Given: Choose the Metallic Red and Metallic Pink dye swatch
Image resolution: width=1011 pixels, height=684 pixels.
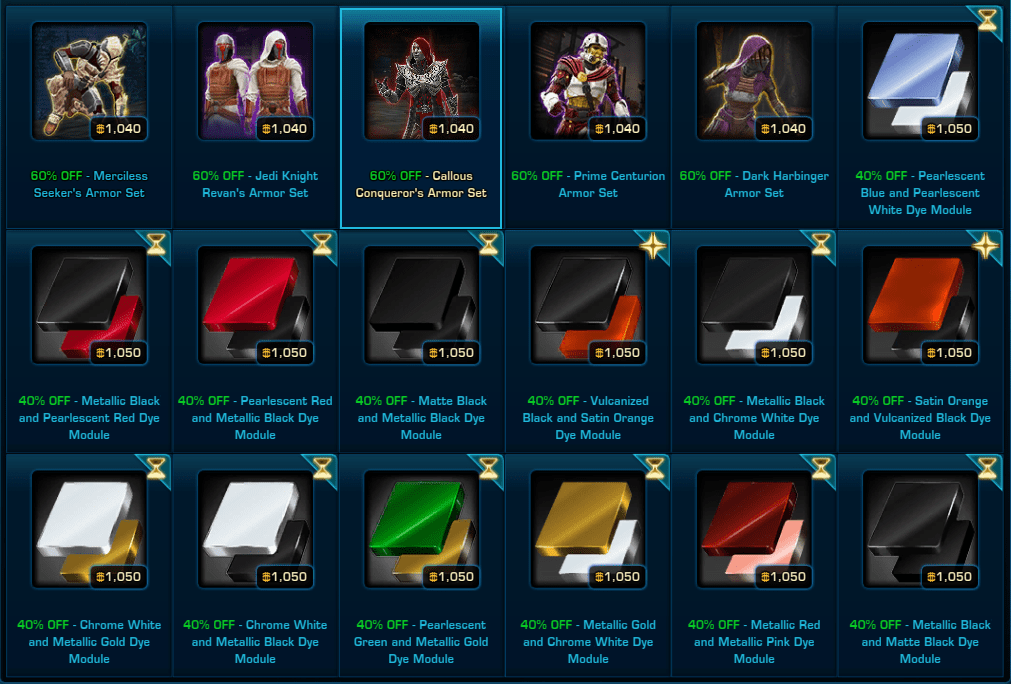Looking at the screenshot, I should coord(754,529).
